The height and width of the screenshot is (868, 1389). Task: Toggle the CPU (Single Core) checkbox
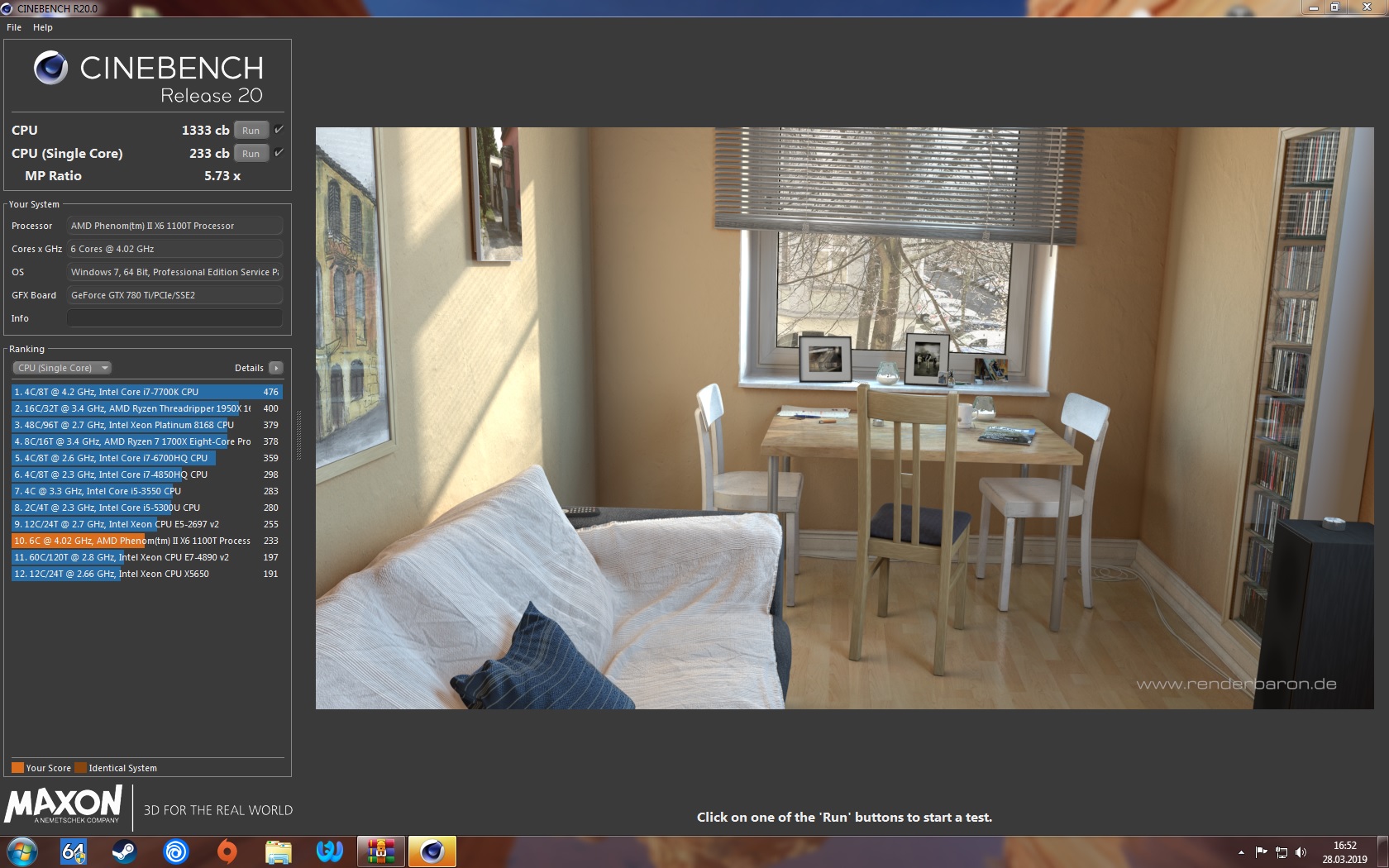[279, 153]
